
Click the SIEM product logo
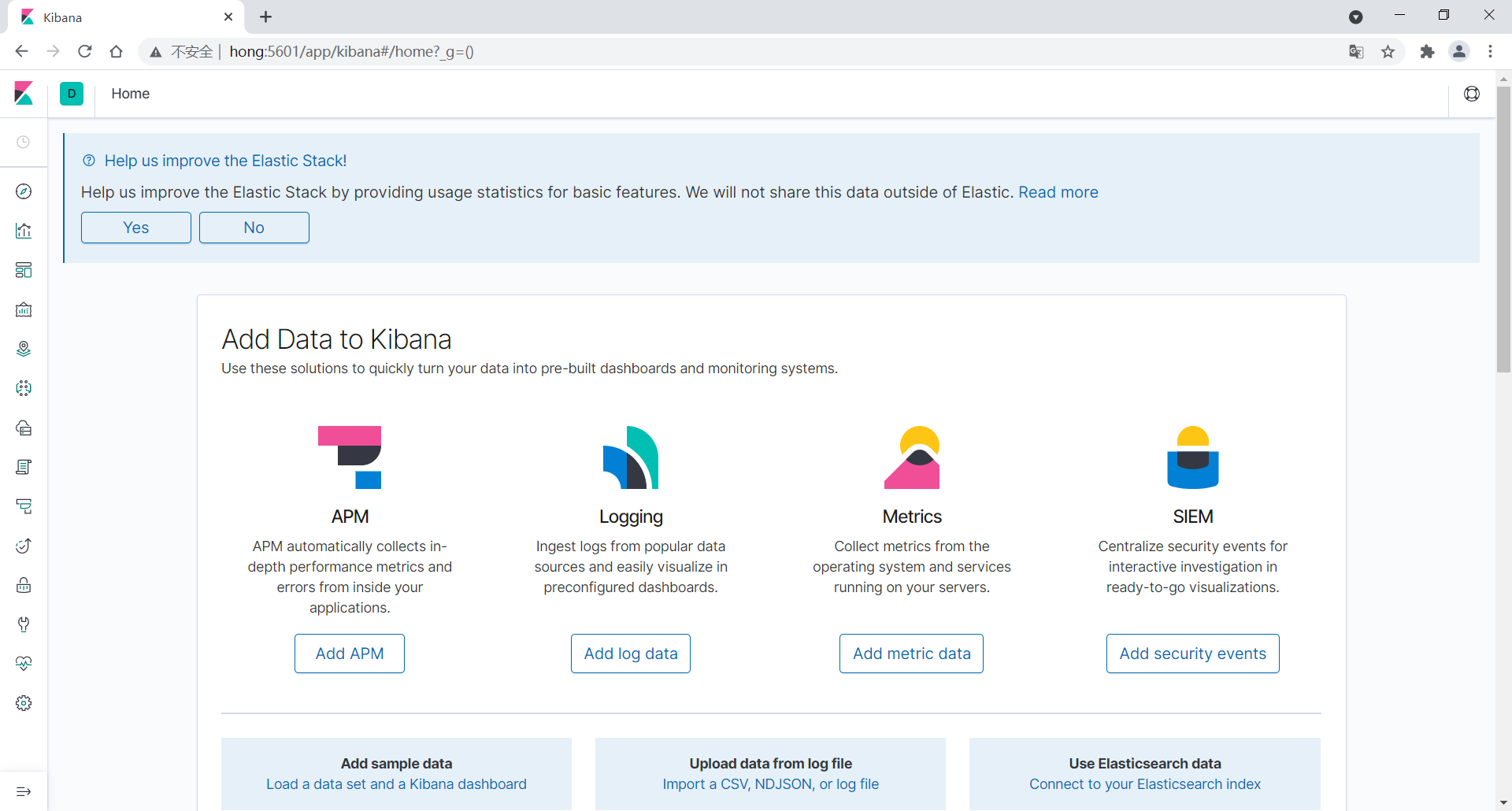(1193, 457)
